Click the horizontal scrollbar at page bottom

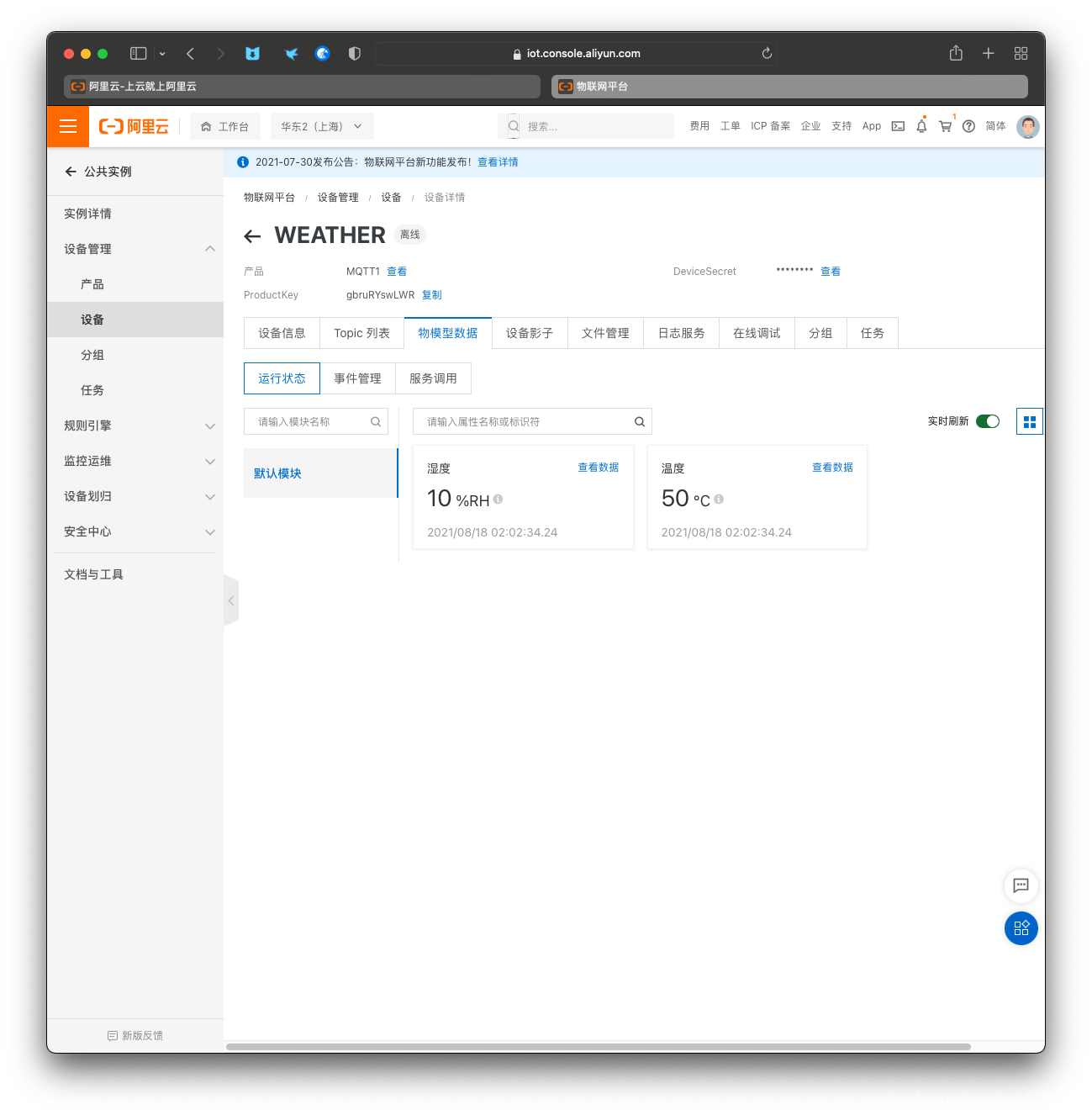[598, 1047]
